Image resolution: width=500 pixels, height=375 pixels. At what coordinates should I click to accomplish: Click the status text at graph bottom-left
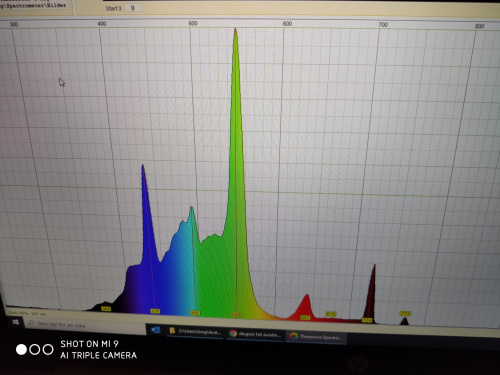27,314
